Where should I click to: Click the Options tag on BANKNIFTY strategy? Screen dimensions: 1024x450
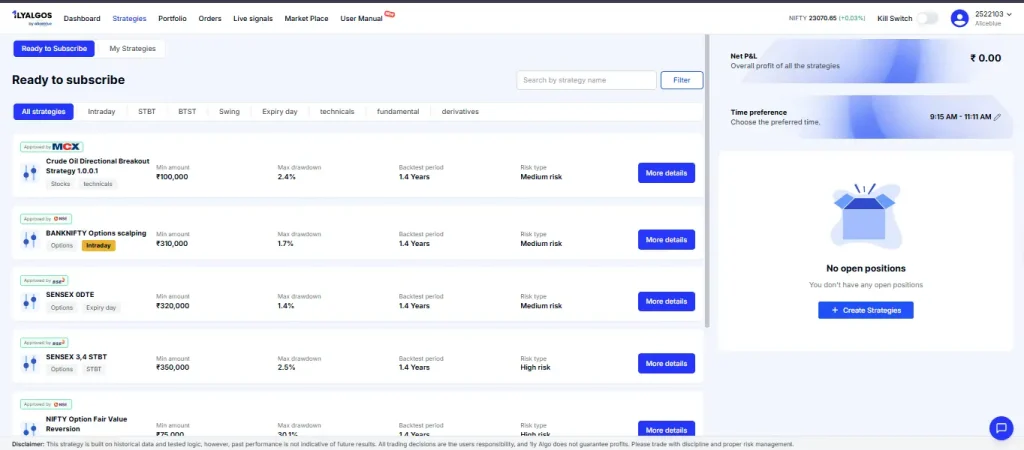click(62, 246)
